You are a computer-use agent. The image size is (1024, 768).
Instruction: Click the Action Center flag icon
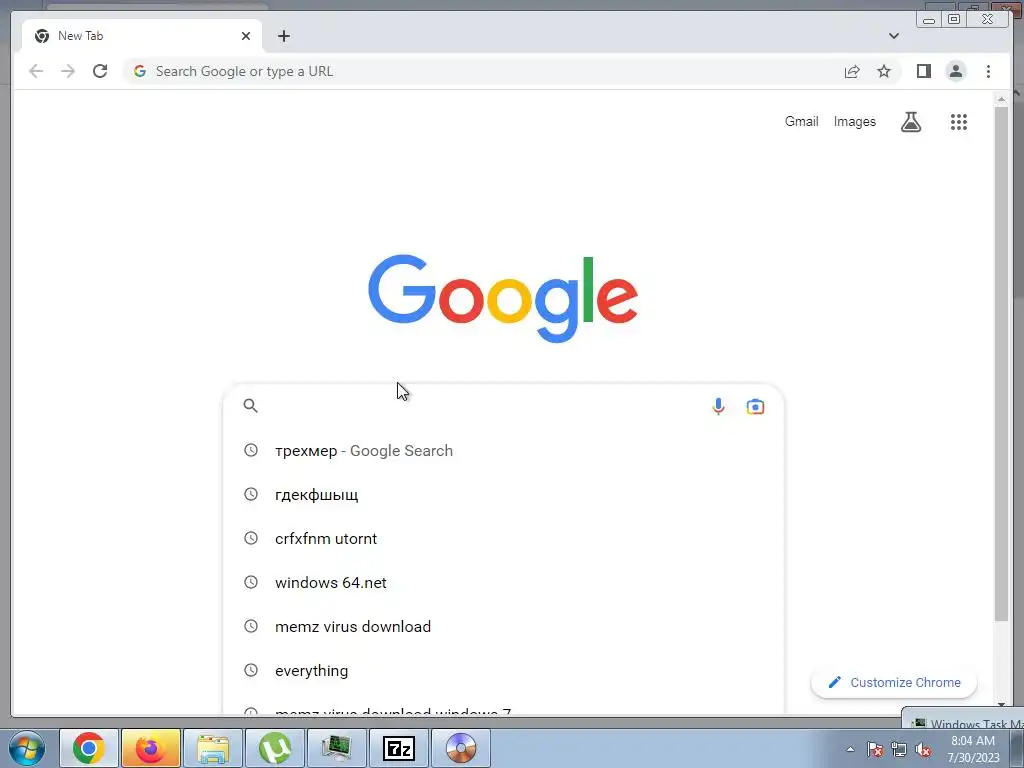point(875,749)
